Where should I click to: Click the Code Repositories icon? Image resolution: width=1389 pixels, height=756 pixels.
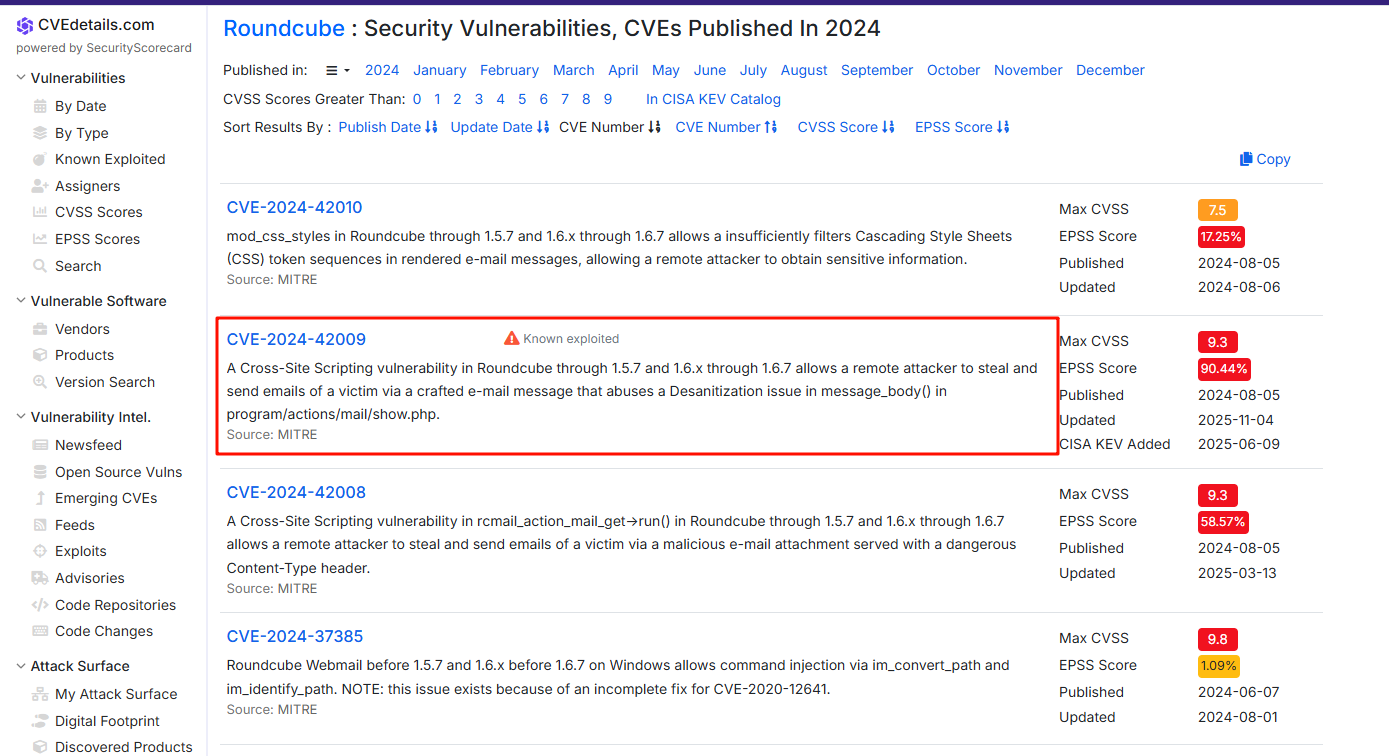(x=40, y=605)
